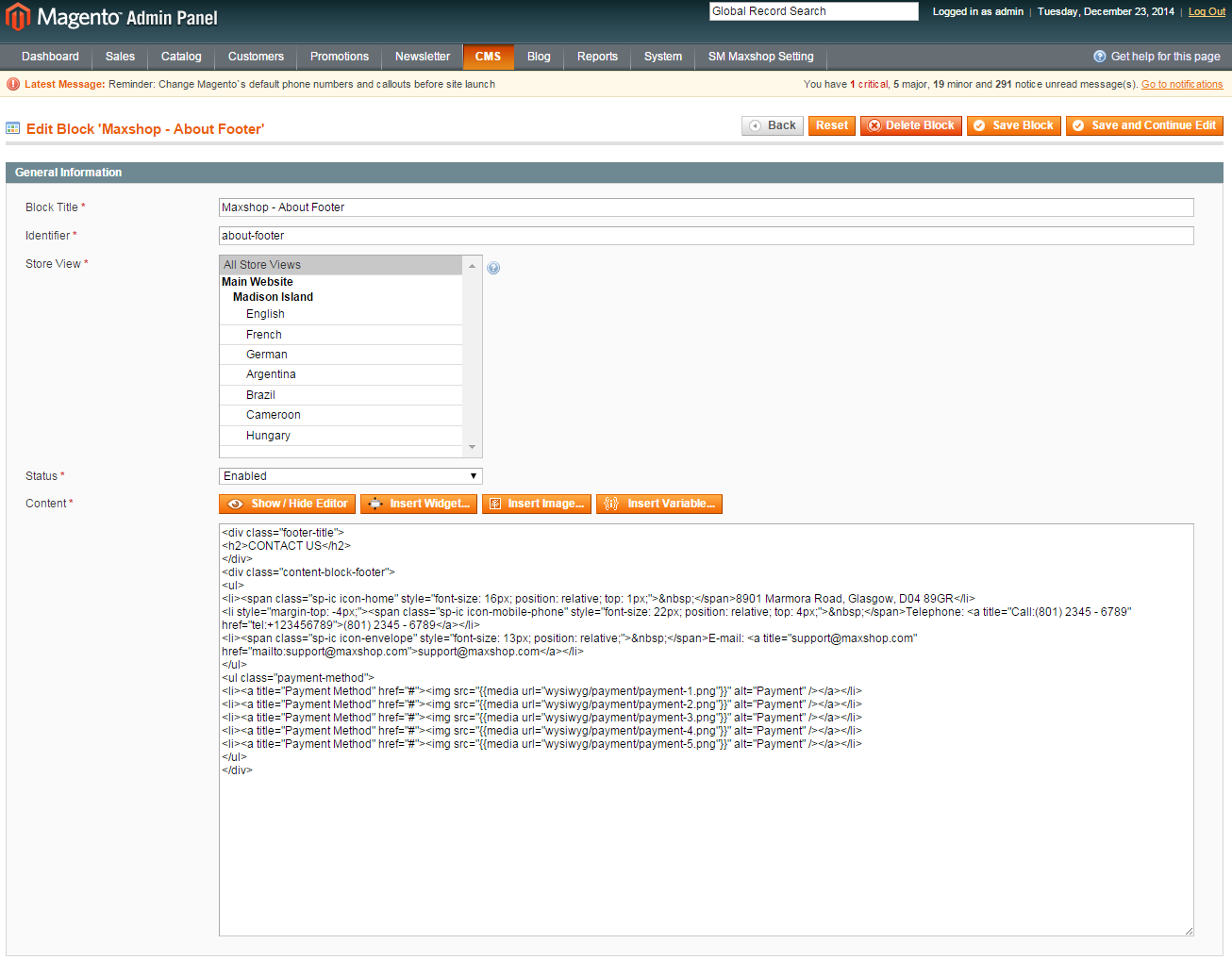Open the Status dropdown
Image resolution: width=1232 pixels, height=960 pixels.
pyautogui.click(x=351, y=476)
